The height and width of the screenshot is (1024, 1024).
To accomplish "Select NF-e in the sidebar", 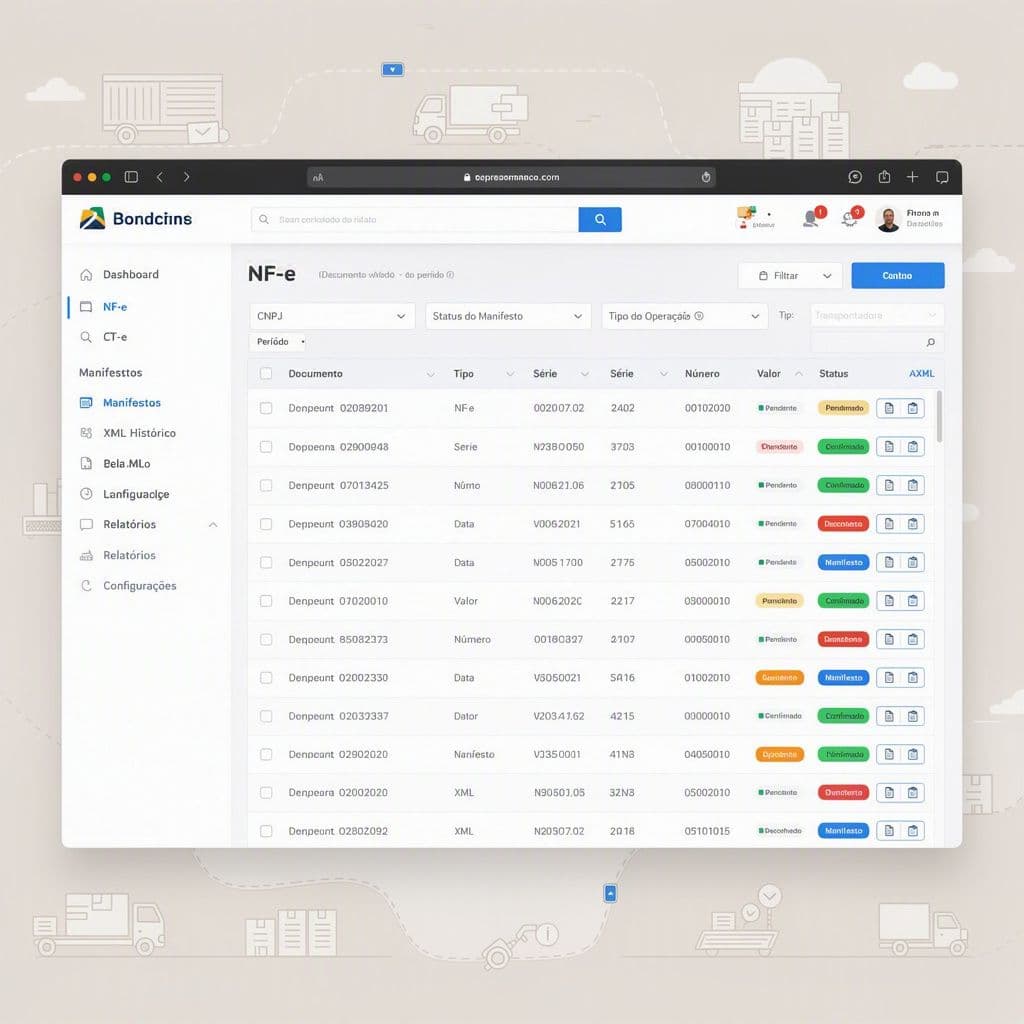I will (115, 306).
